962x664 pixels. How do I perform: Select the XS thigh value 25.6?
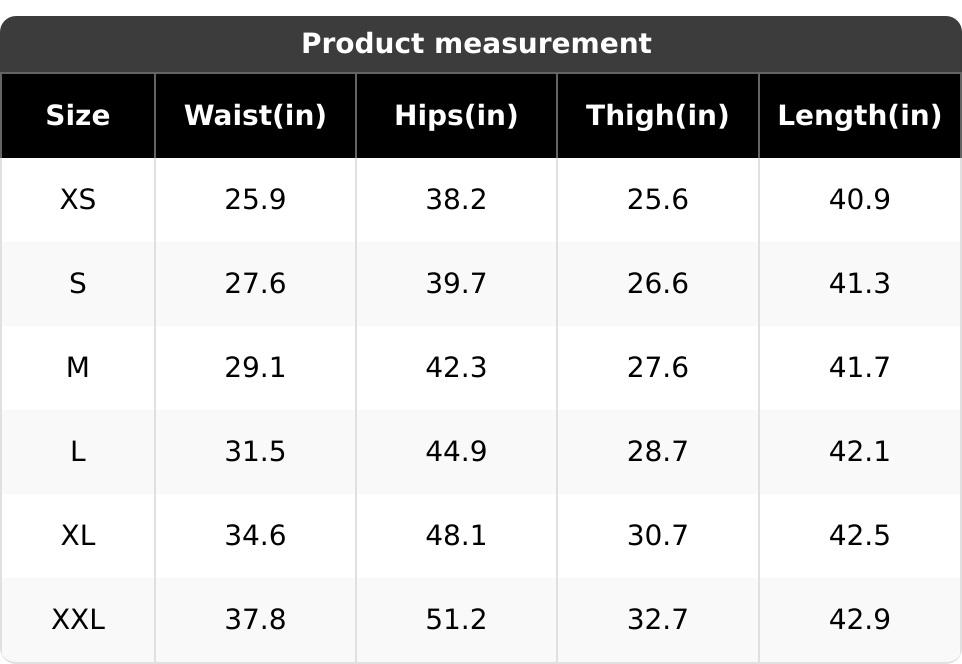657,200
